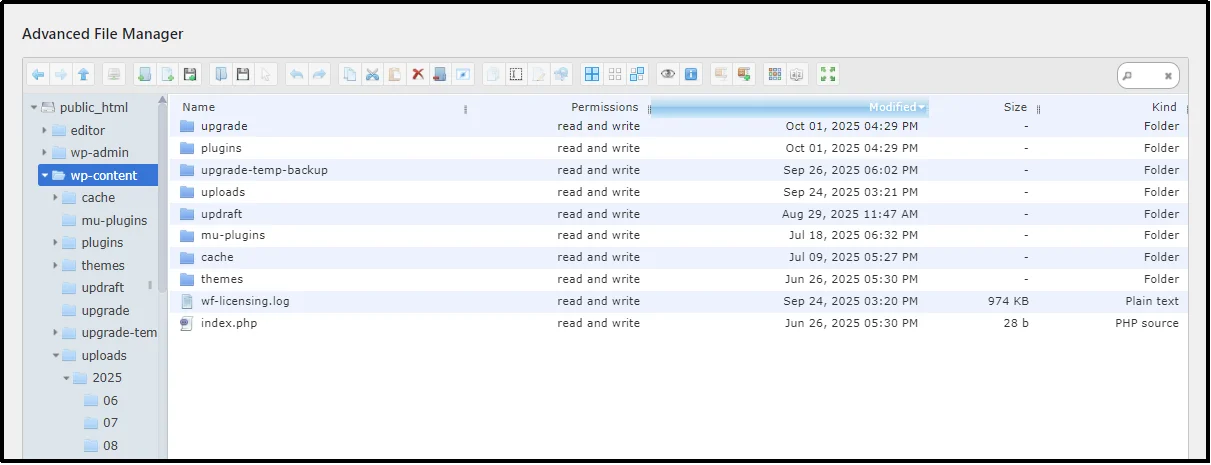
Task: Click the red X delete icon
Action: [418, 74]
